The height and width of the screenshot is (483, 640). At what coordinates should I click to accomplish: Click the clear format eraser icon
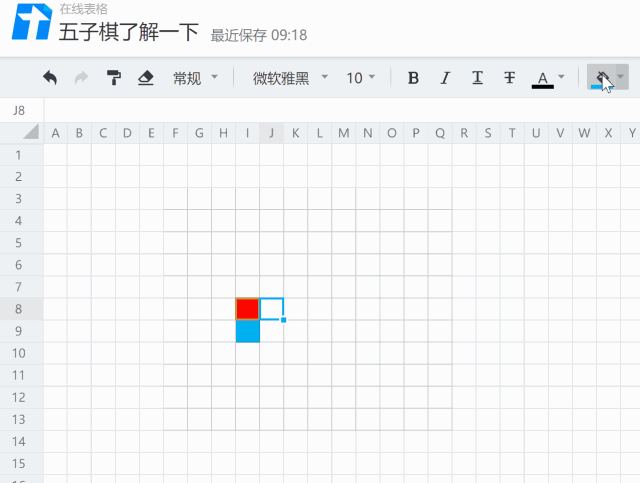[x=145, y=78]
